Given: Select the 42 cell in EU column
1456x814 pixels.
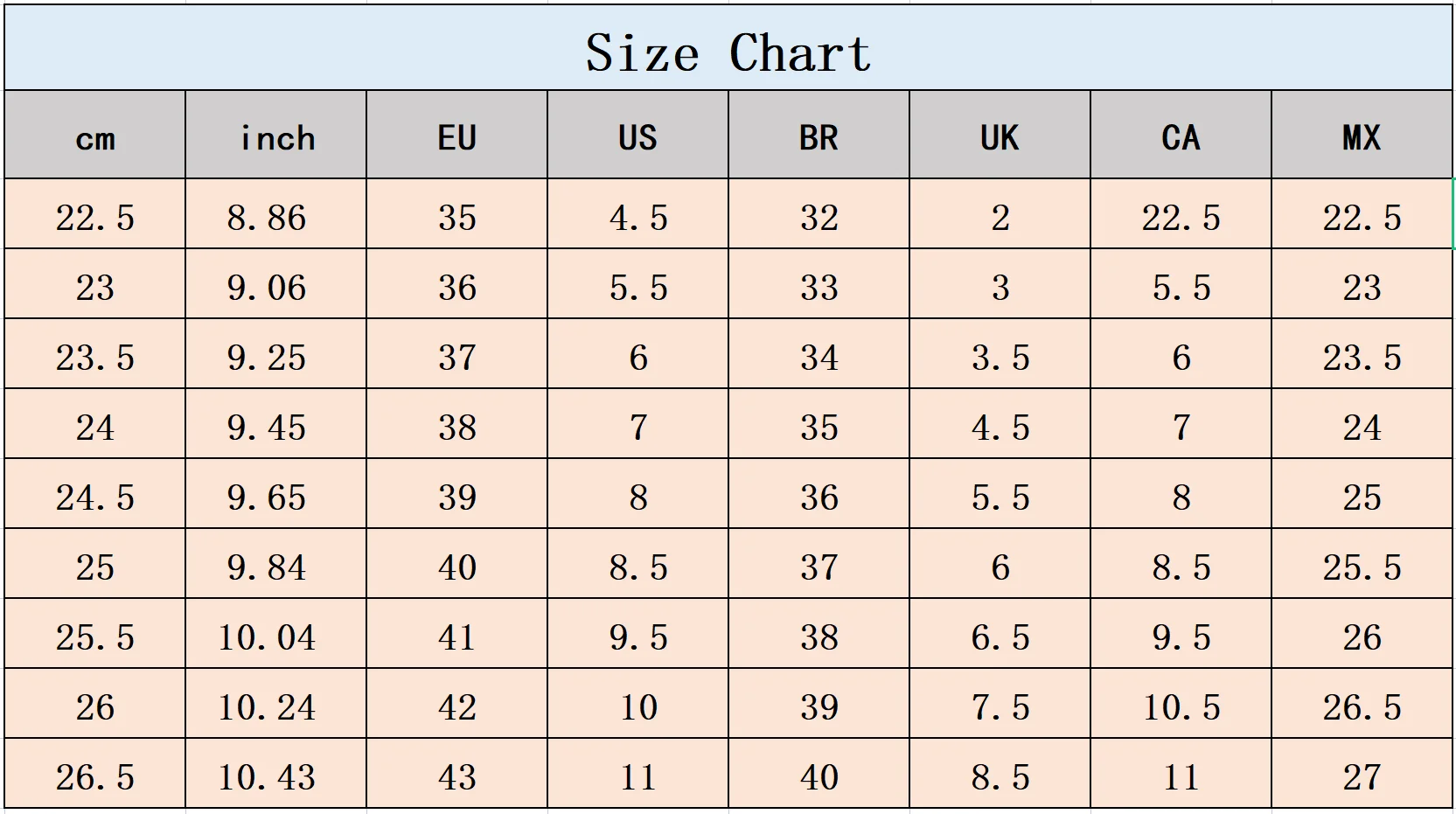Looking at the screenshot, I should coord(456,707).
